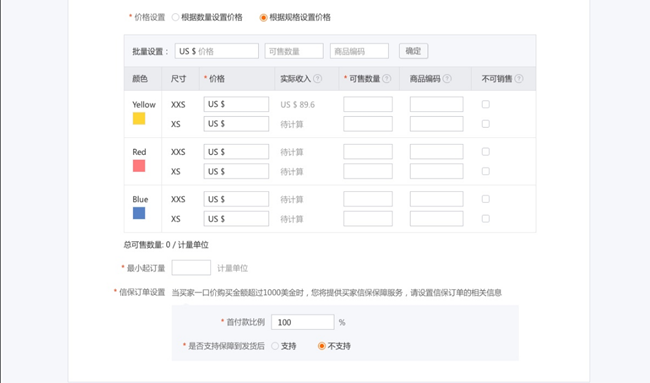Click the 确定 button

point(413,51)
